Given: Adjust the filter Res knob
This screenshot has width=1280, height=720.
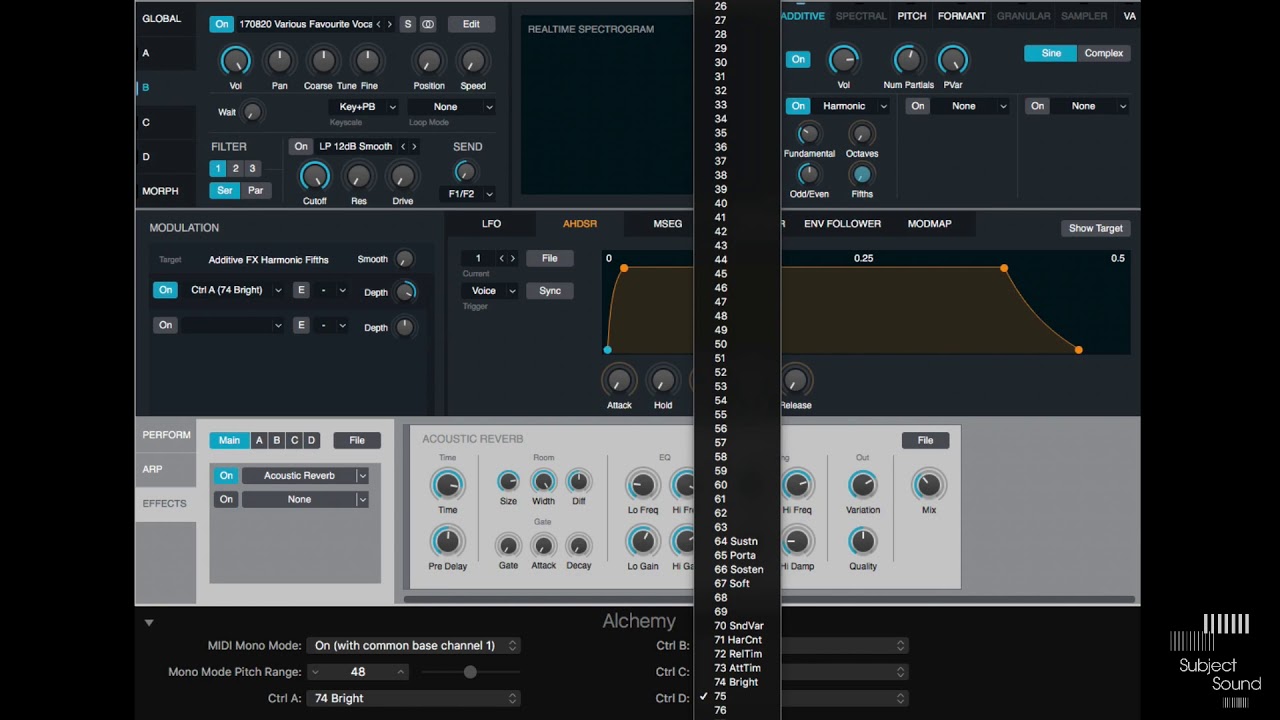Looking at the screenshot, I should [358, 177].
